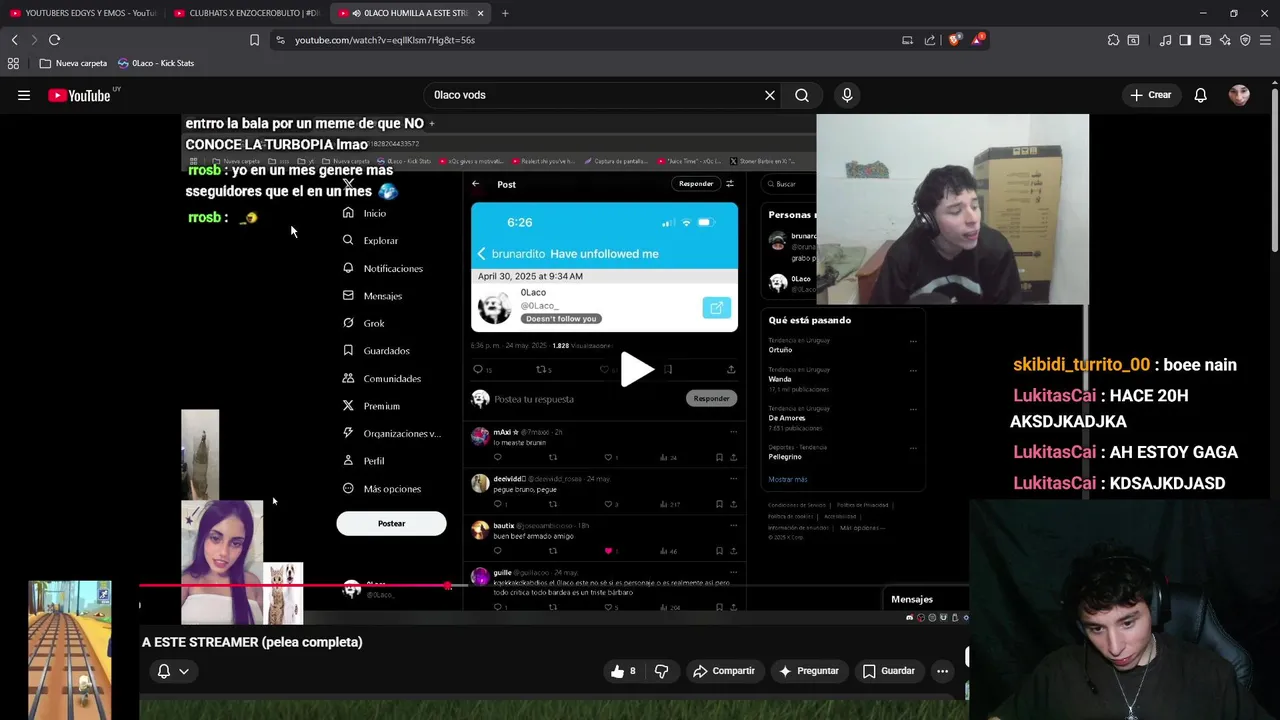Open the extensions puzzle icon
Screen dimensions: 1280x720
tap(1113, 40)
